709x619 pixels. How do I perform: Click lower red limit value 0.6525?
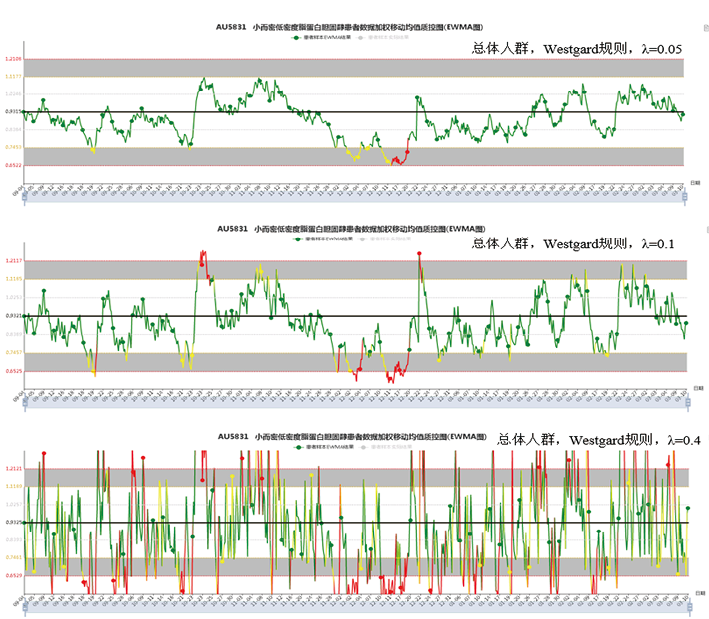pos(14,371)
